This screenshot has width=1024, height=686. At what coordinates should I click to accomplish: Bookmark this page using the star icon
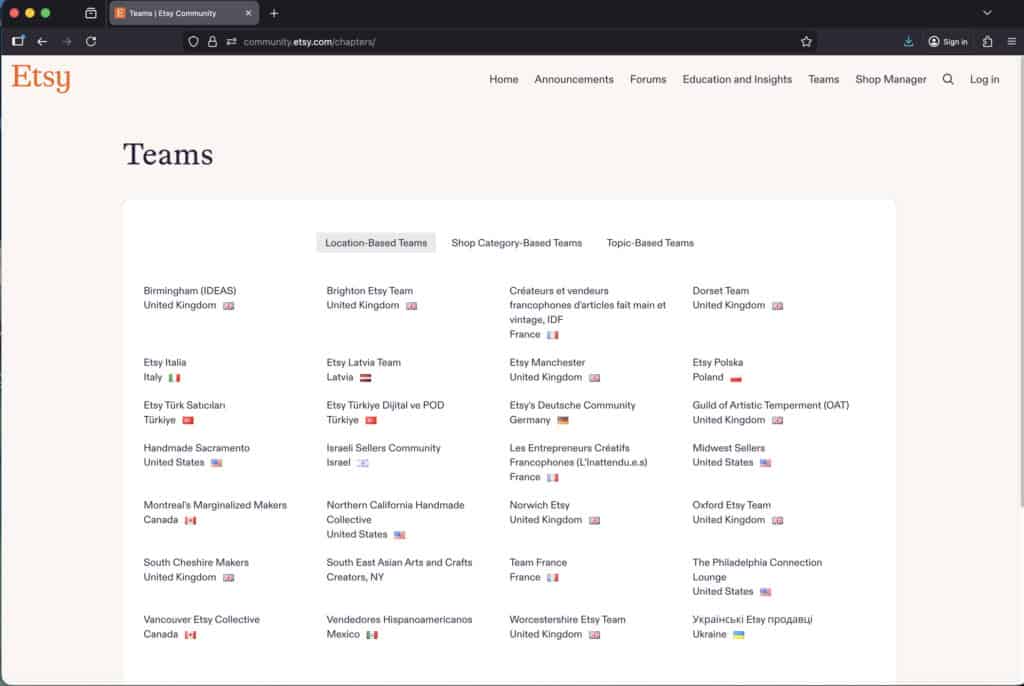pyautogui.click(x=806, y=41)
